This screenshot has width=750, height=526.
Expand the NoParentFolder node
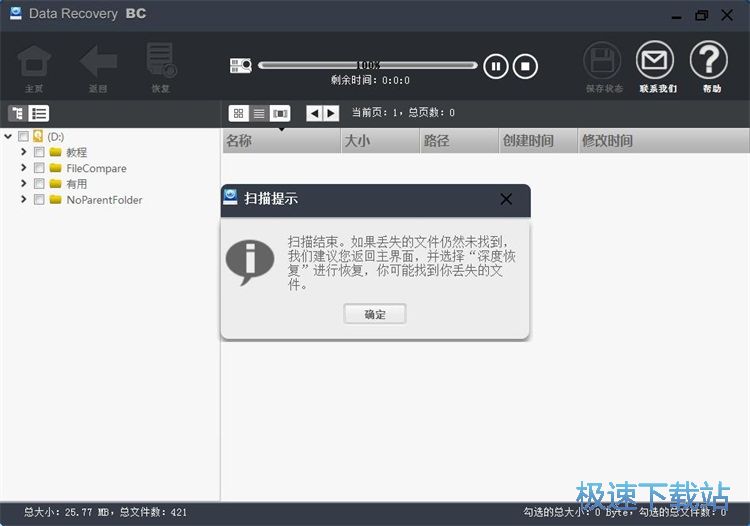pyautogui.click(x=23, y=199)
